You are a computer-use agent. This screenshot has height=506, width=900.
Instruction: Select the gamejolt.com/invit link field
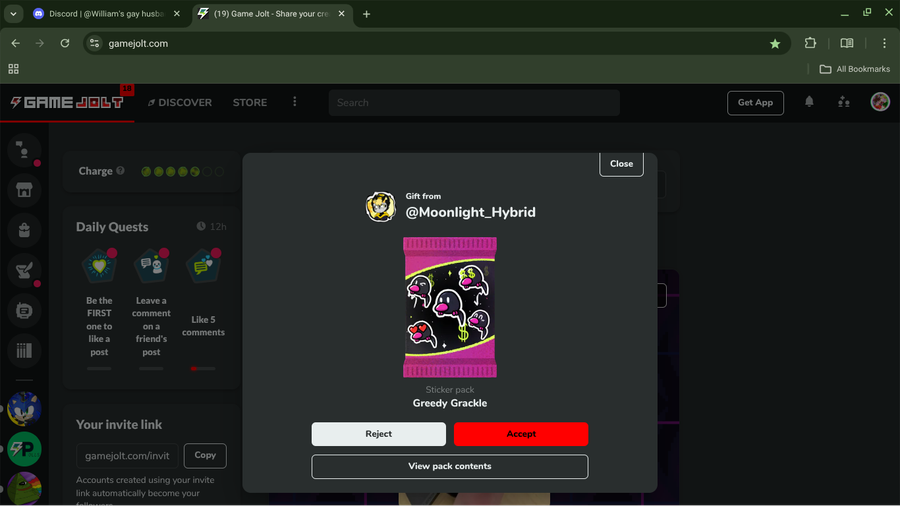point(127,456)
